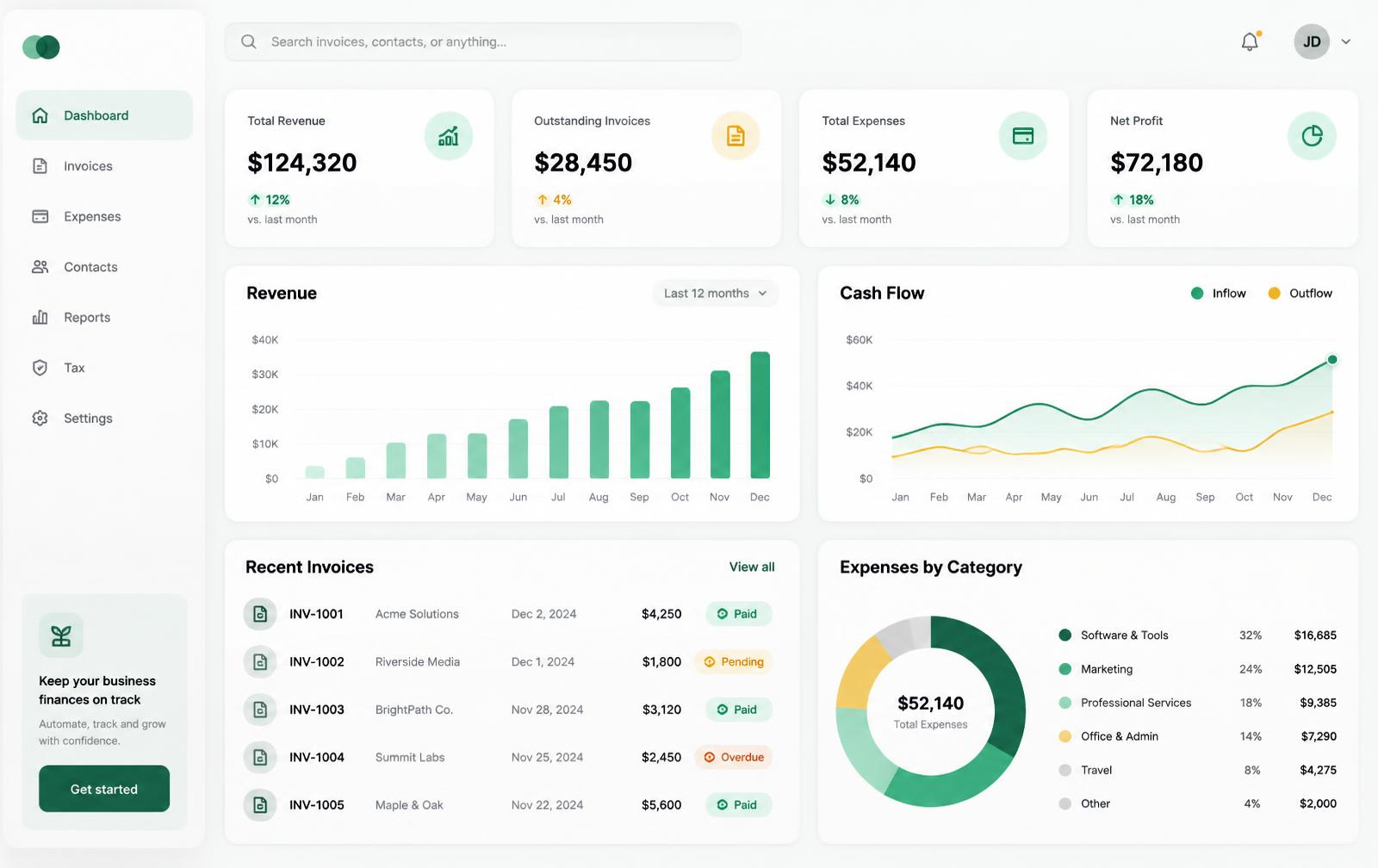Viewport: 1378px width, 868px height.
Task: Click the INV-1002 invoice document icon
Action: tap(260, 662)
